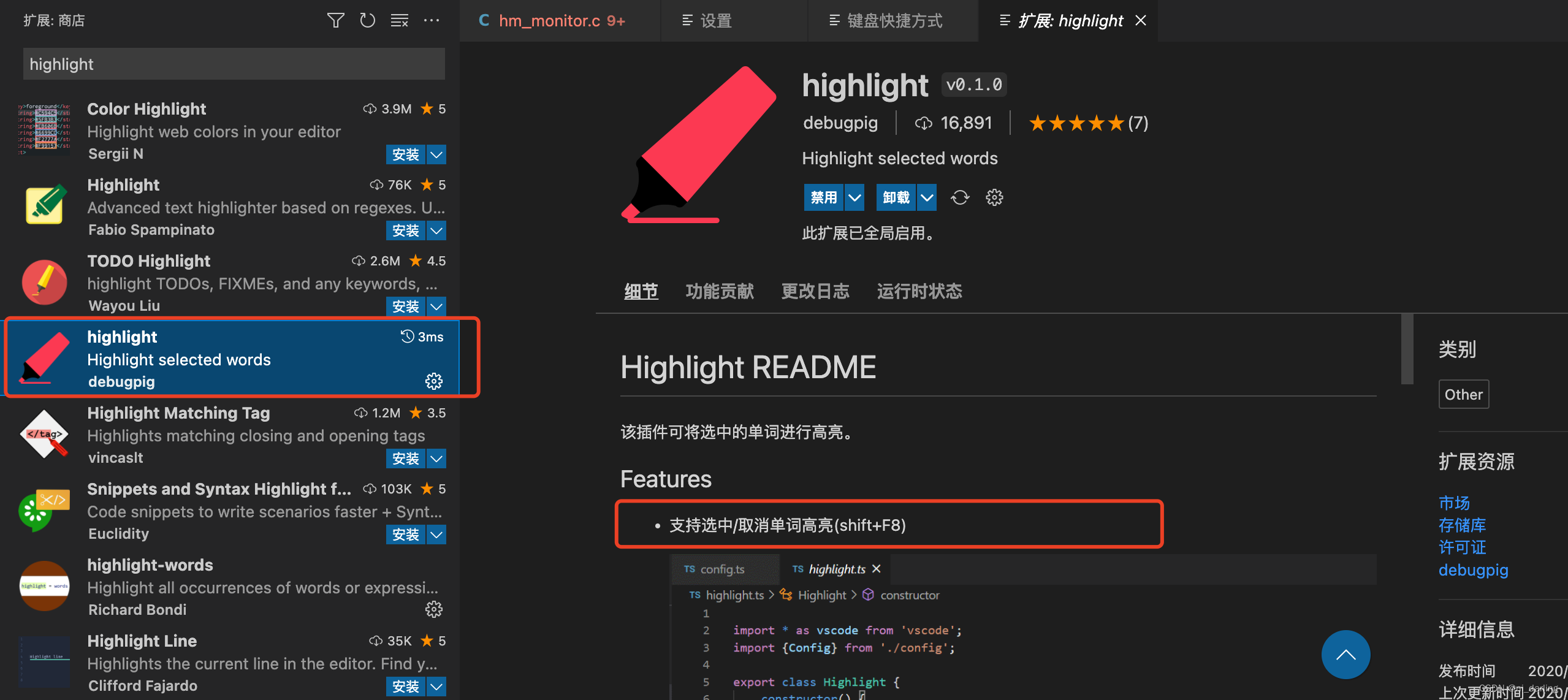Select highlight.ts tab in README screenshot
The image size is (1568, 700).
(836, 569)
